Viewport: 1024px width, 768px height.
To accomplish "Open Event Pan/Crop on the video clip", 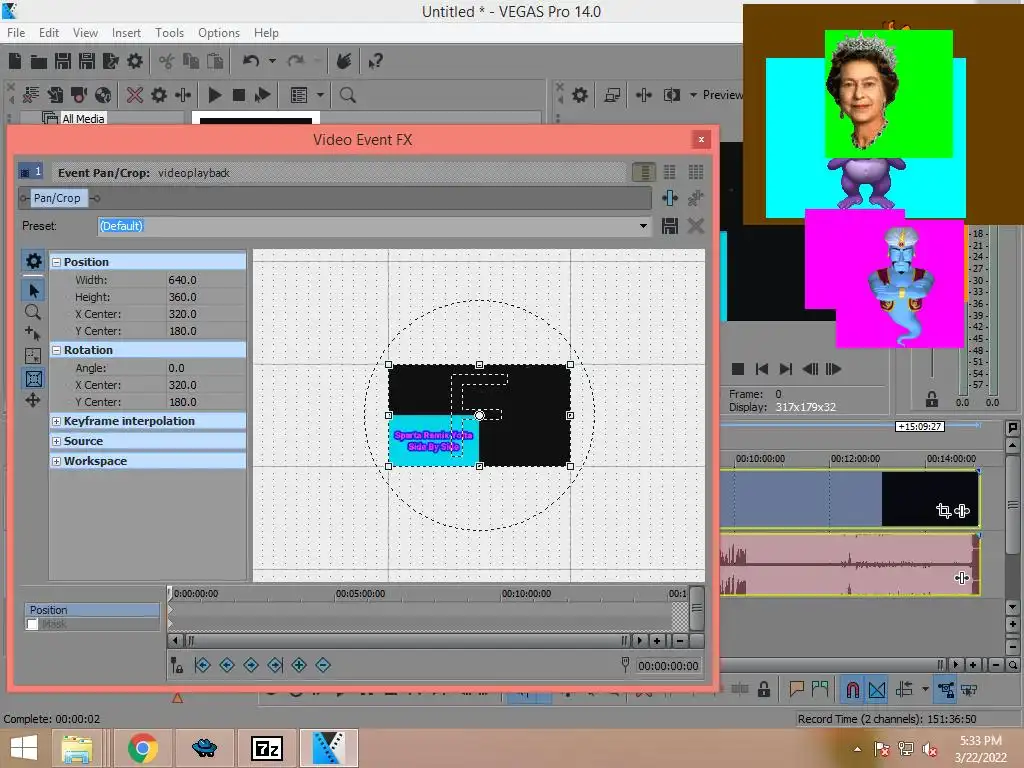I will coord(943,511).
